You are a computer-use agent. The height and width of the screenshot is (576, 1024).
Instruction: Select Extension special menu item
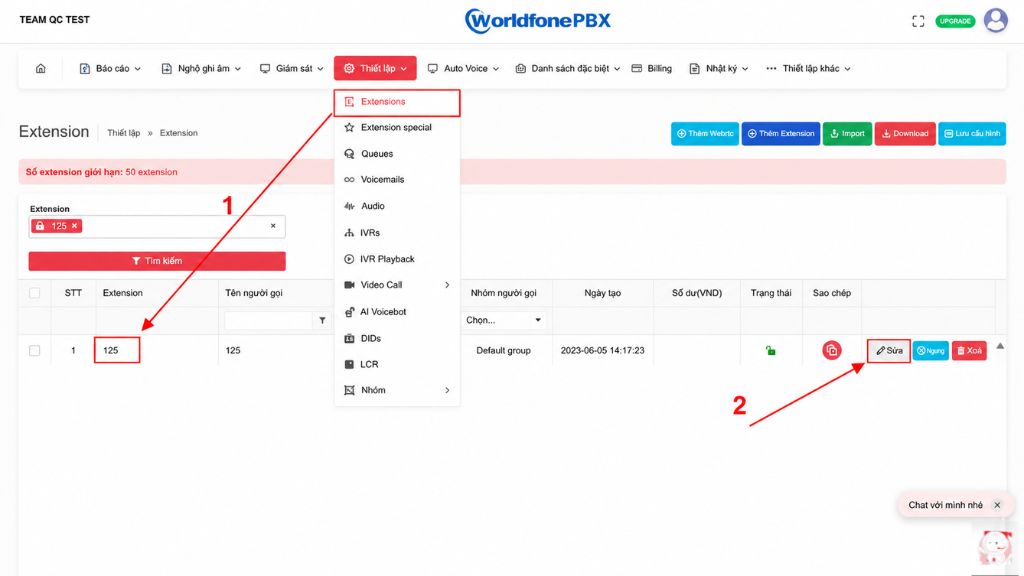(397, 127)
